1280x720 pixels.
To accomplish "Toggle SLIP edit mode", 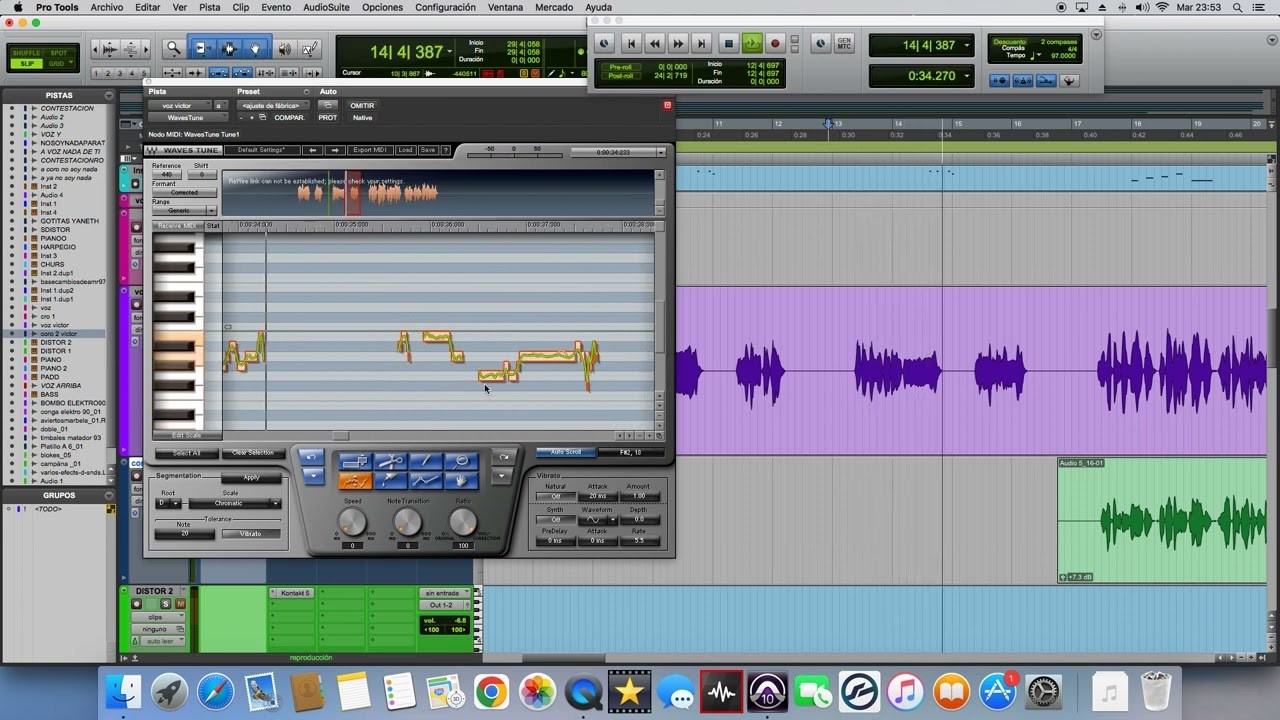I will click(x=27, y=64).
